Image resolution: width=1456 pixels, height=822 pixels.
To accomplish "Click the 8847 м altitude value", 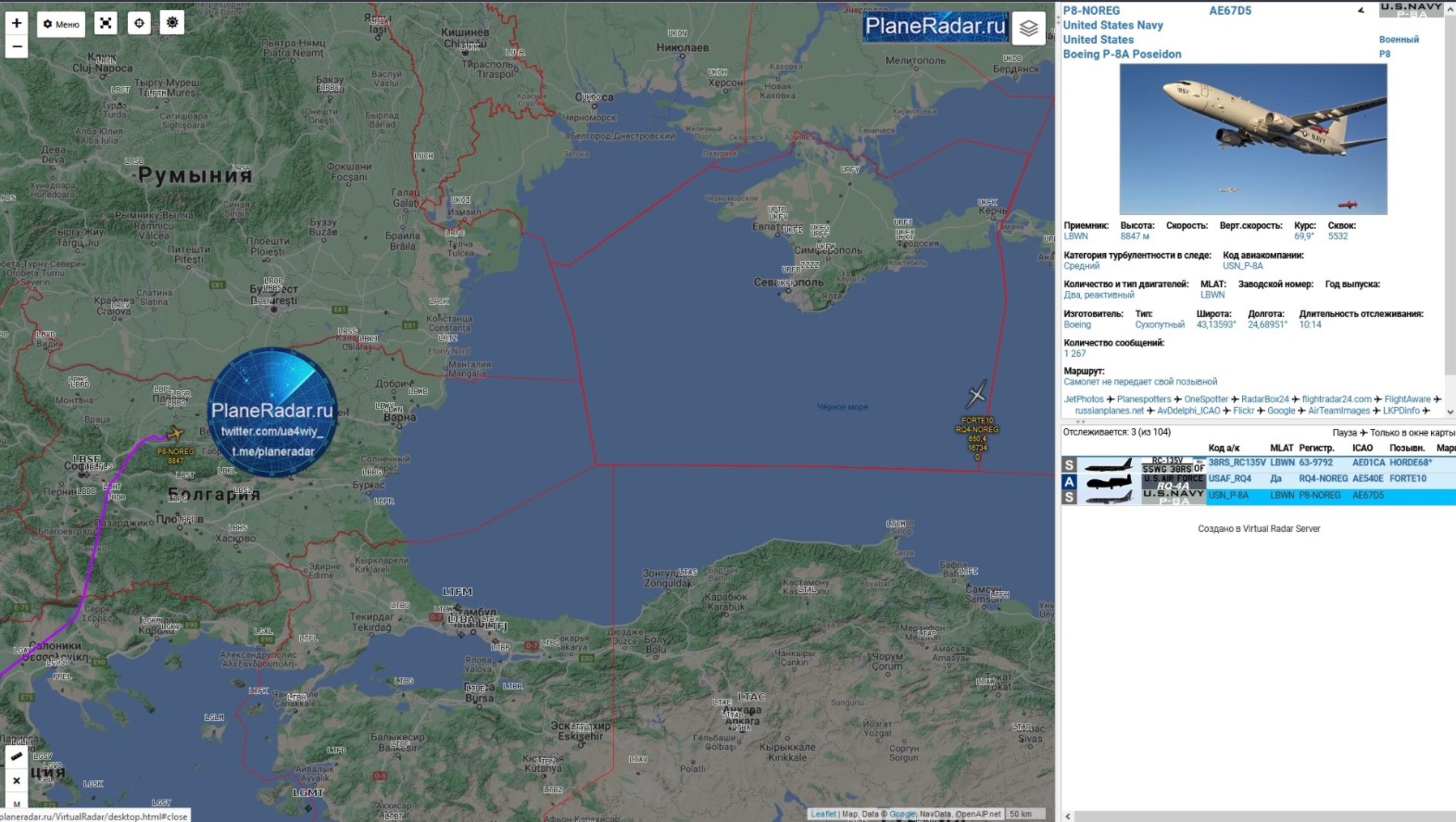I will 1135,236.
